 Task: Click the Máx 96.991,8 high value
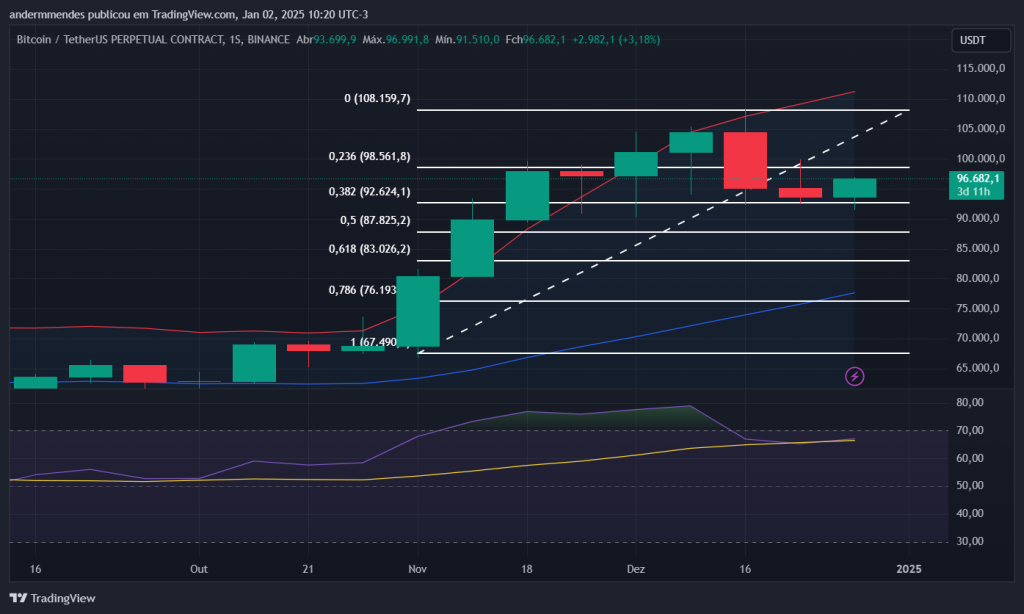(396, 40)
